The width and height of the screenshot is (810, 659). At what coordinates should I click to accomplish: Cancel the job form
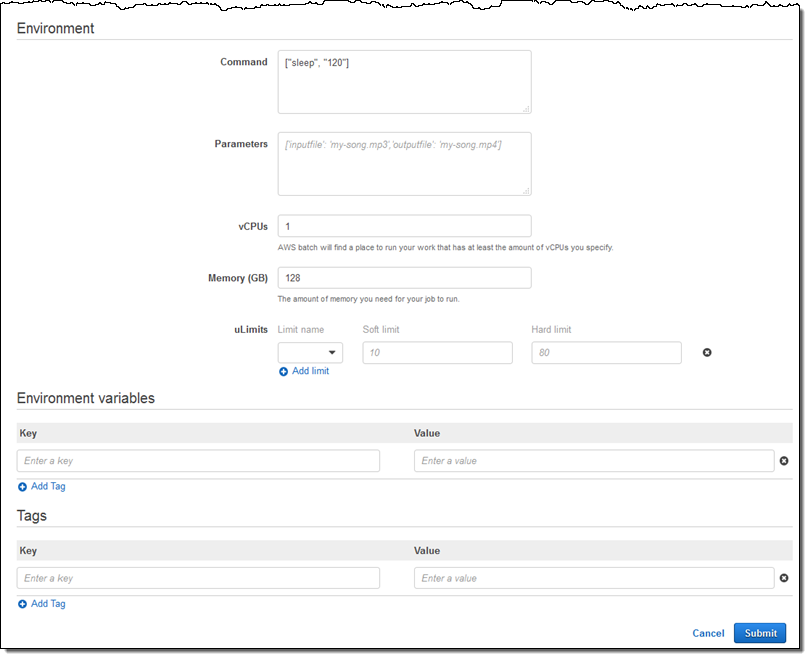click(x=708, y=633)
